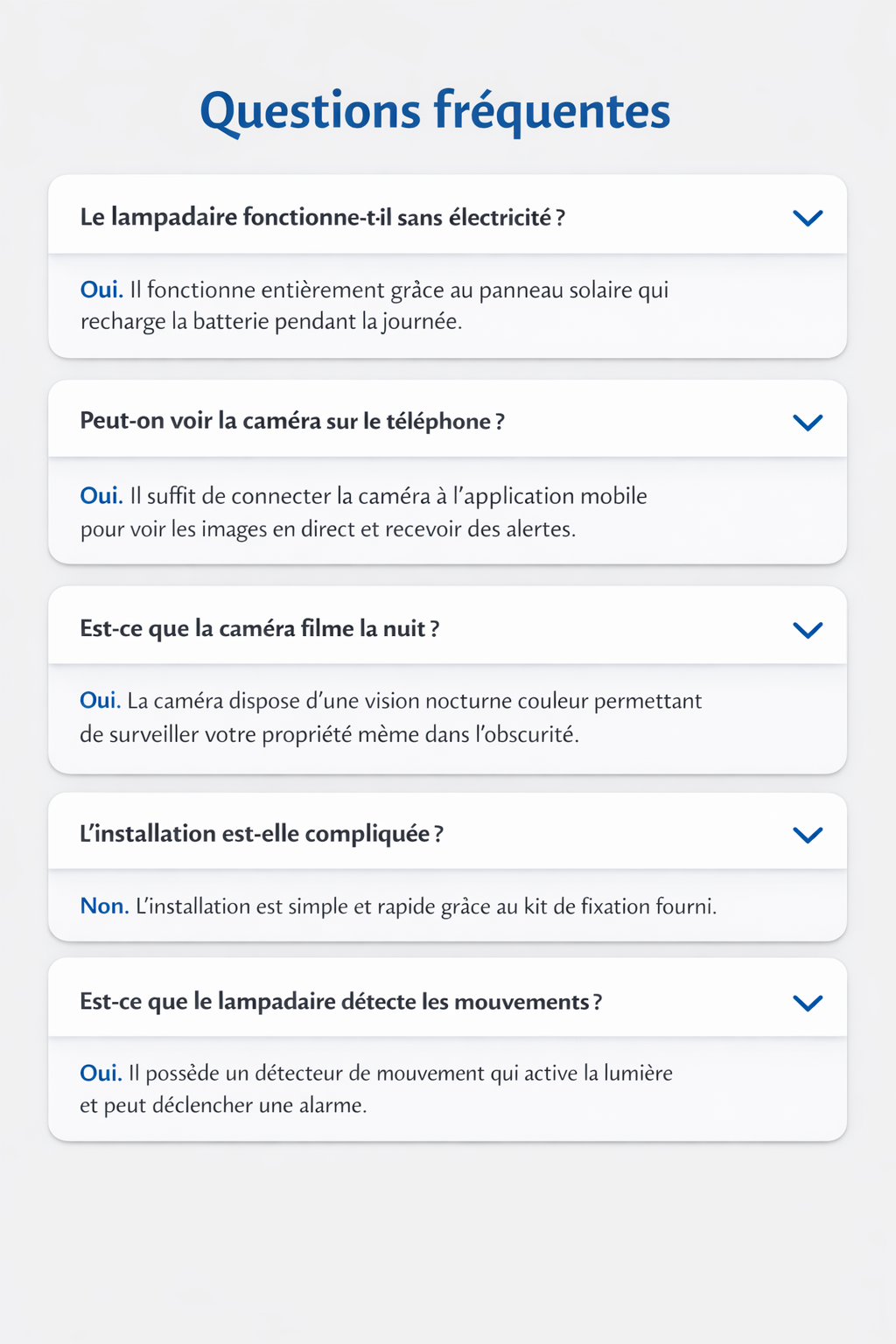Click the answer about 'détecteur de mouvement'
This screenshot has width=896, height=1344.
(376, 1088)
